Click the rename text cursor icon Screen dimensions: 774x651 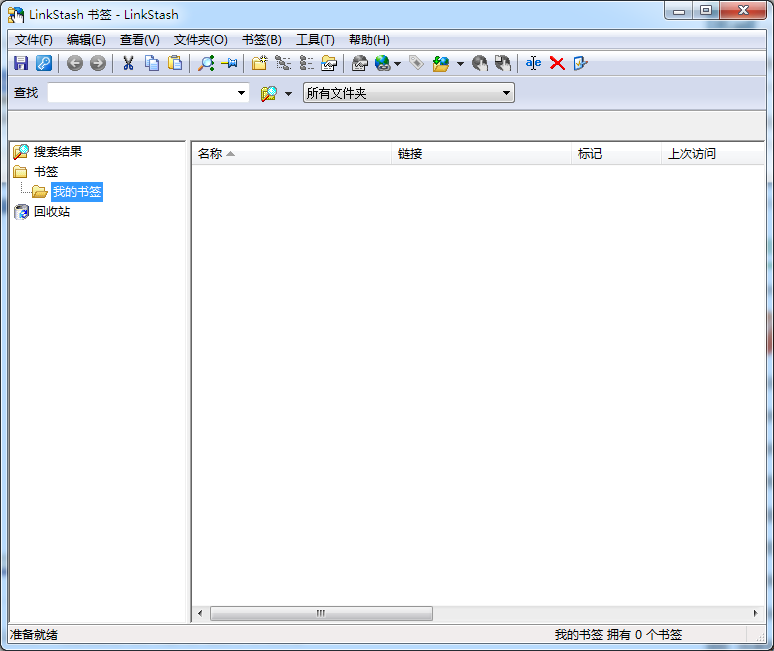pyautogui.click(x=533, y=63)
